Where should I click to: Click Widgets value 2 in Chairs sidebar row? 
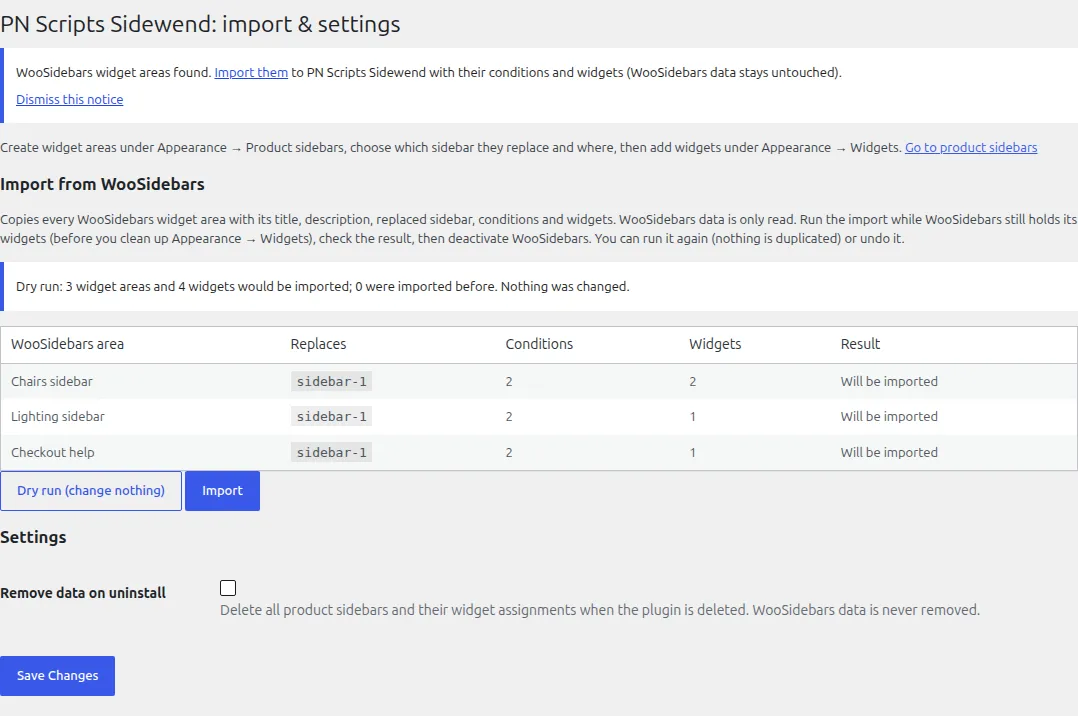pyautogui.click(x=693, y=381)
